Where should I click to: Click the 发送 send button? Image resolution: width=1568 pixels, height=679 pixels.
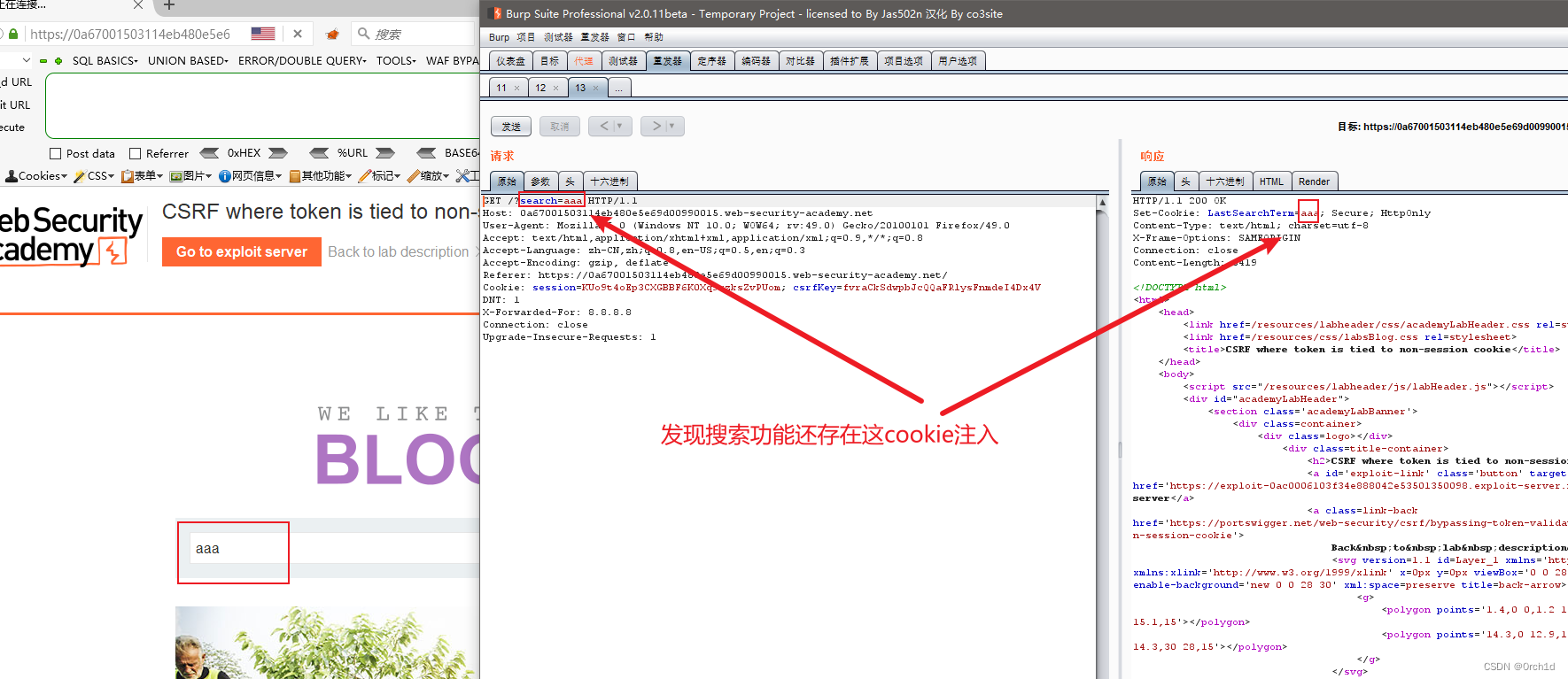point(511,127)
